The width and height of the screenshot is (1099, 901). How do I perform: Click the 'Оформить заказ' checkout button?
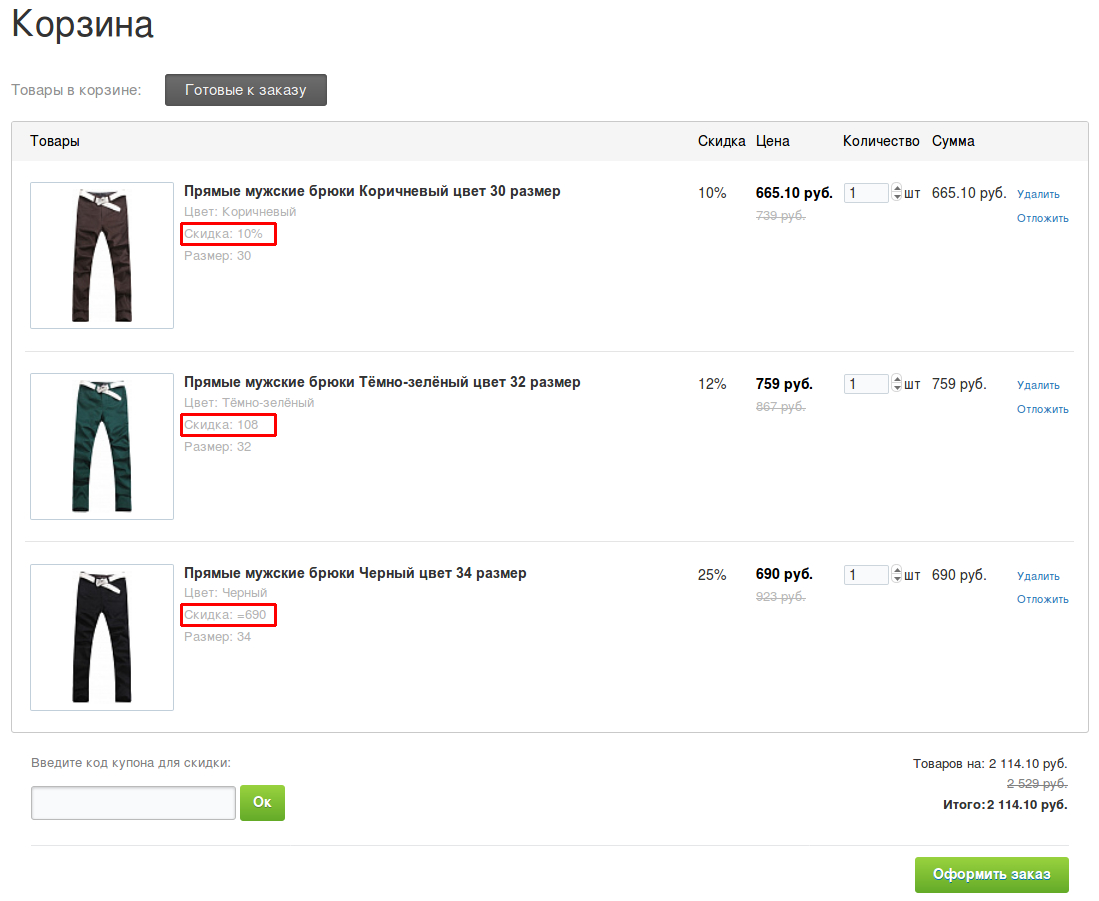point(991,875)
